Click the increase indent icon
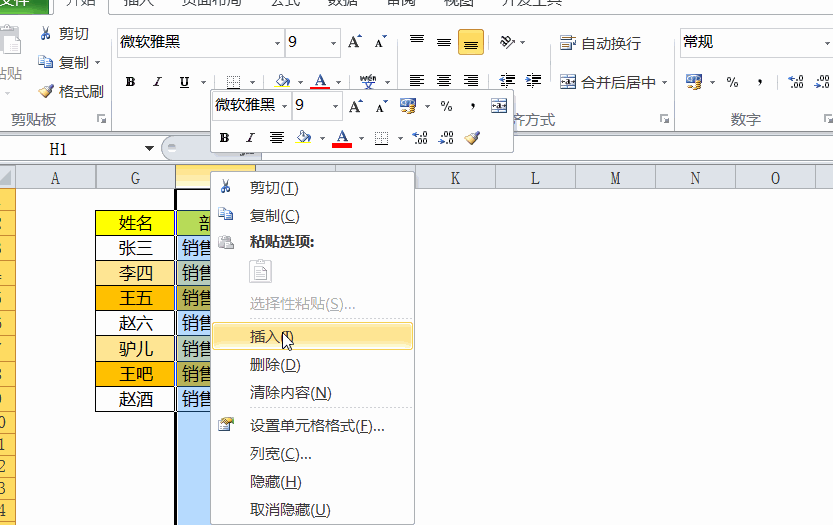Viewport: 833px width, 525px height. [533, 81]
